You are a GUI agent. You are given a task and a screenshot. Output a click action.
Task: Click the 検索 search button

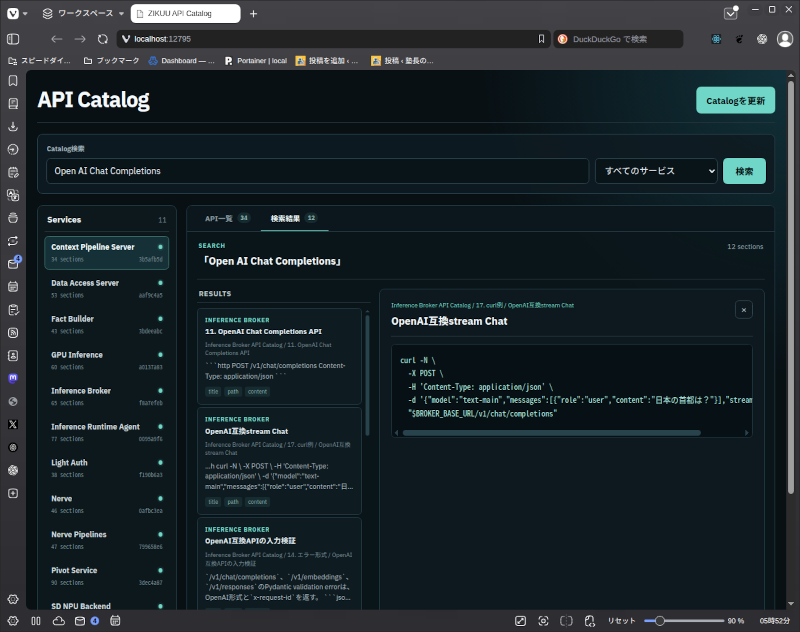click(x=744, y=171)
